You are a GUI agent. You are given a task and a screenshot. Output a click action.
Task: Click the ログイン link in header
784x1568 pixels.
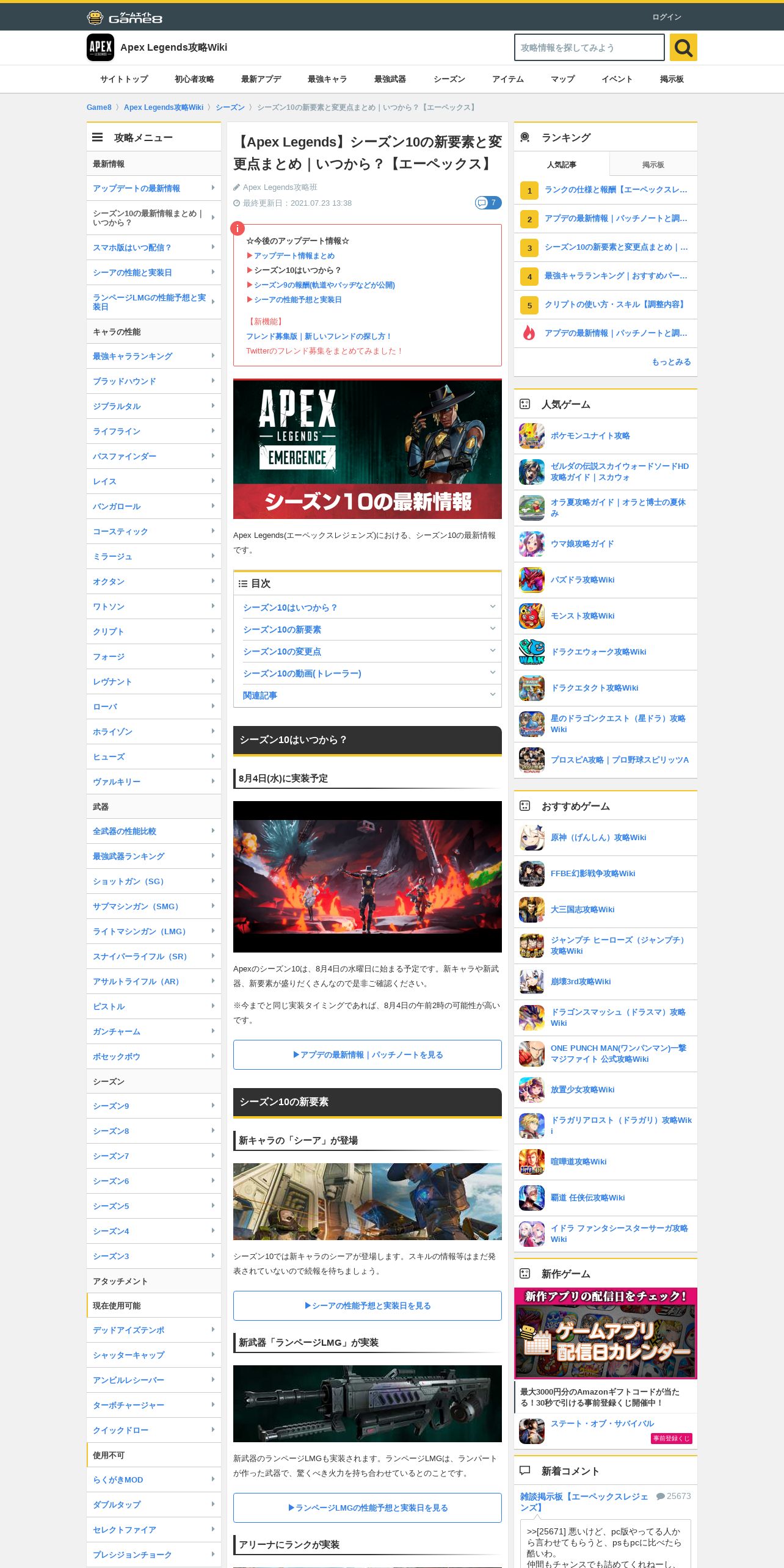coord(667,17)
